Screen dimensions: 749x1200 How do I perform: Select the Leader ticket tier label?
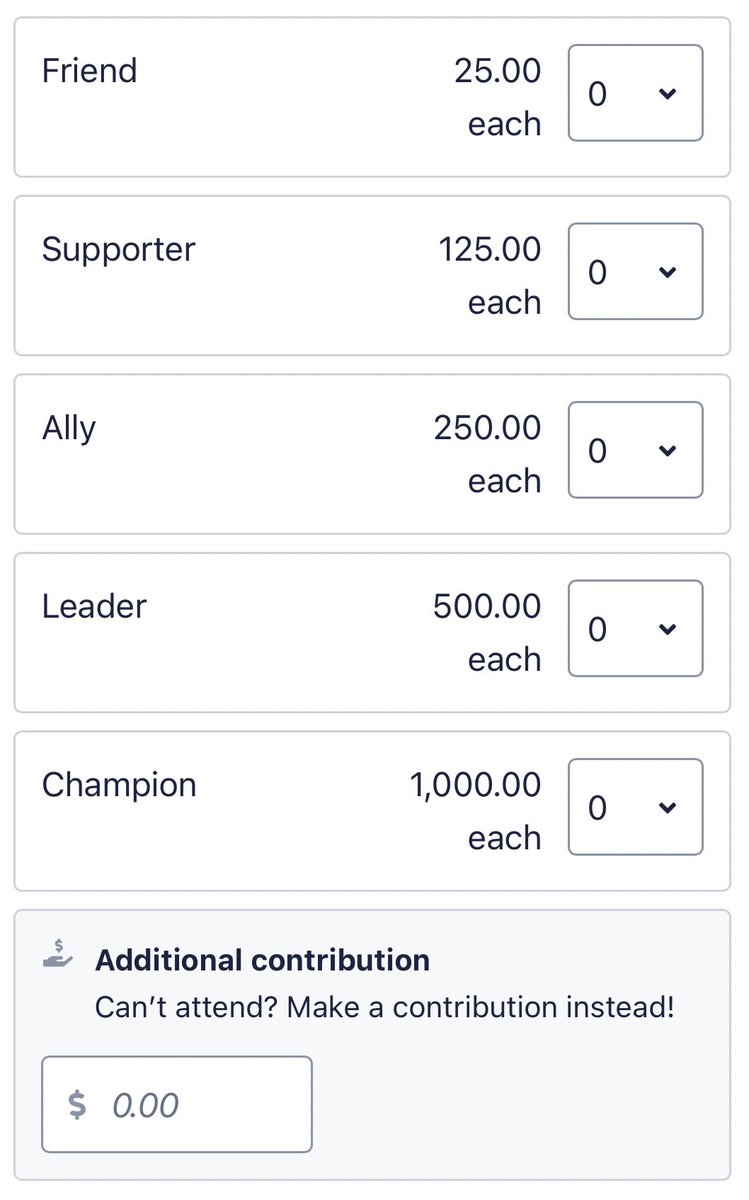click(94, 606)
